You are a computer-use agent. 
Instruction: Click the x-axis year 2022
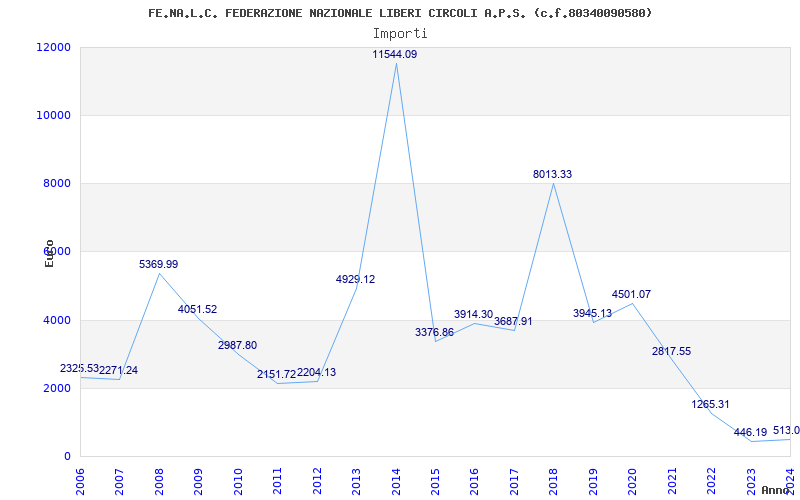(x=711, y=481)
